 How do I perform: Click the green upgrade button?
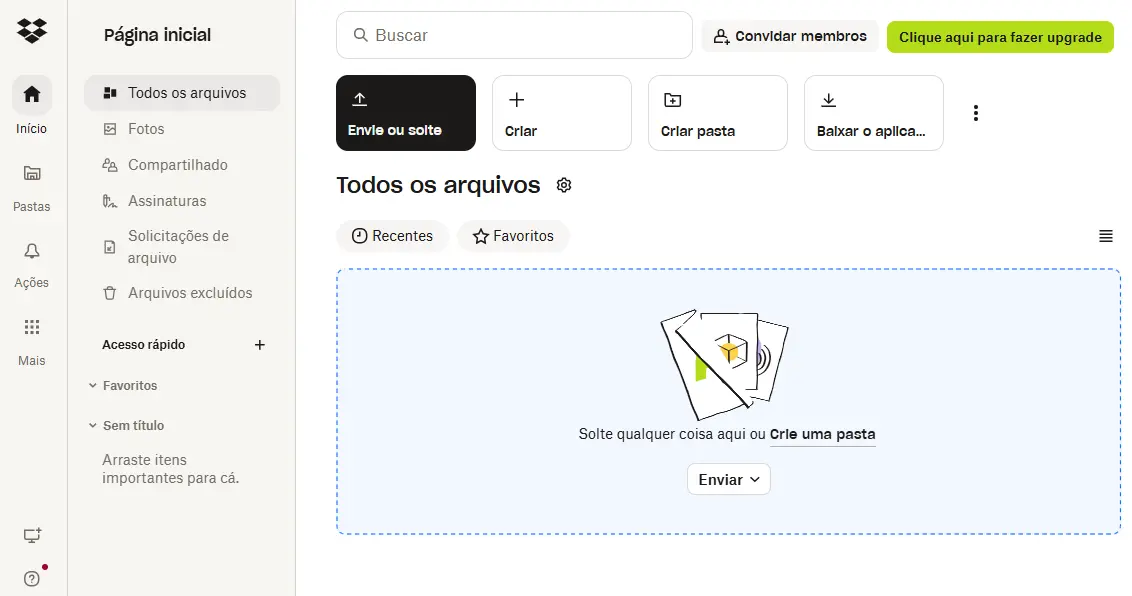pyautogui.click(x=999, y=35)
